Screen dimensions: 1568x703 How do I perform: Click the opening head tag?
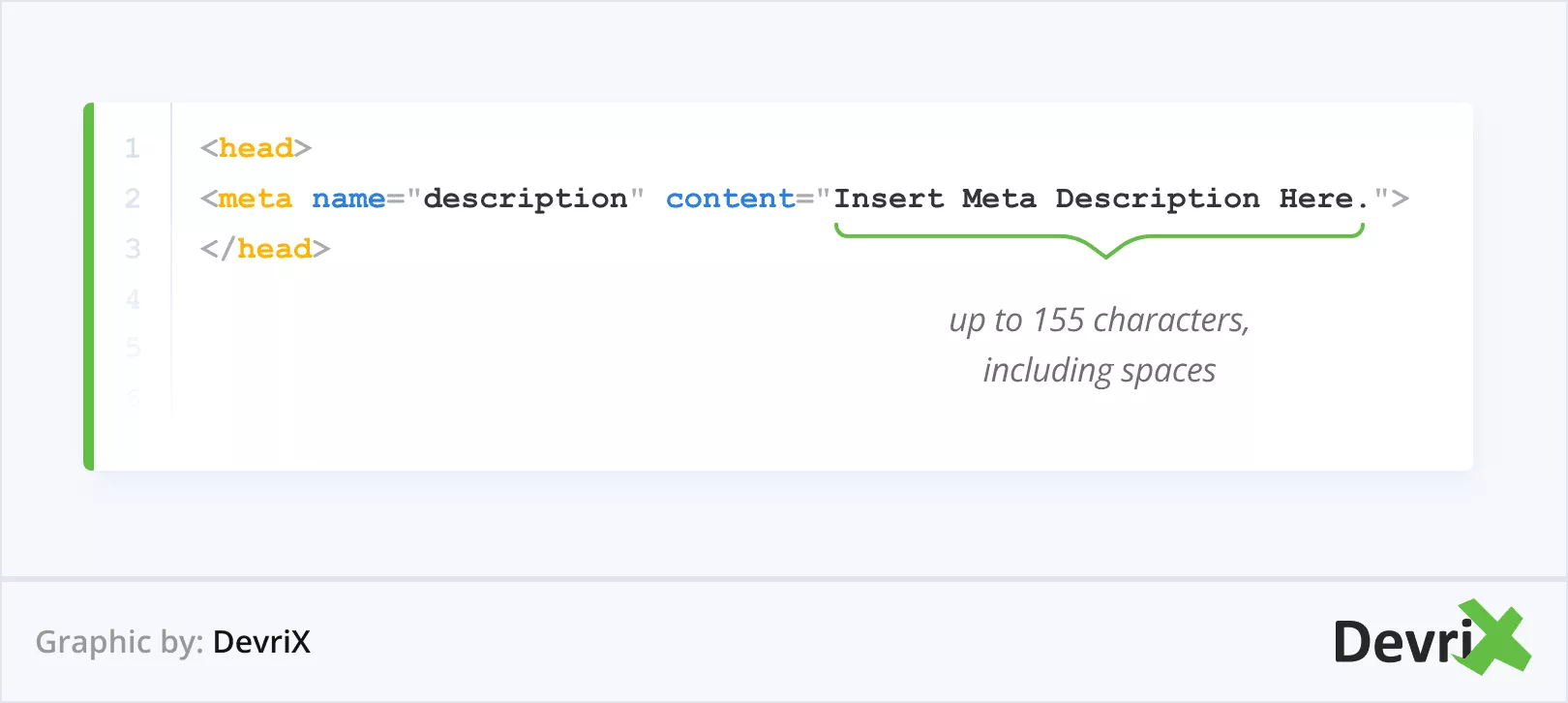[256, 148]
